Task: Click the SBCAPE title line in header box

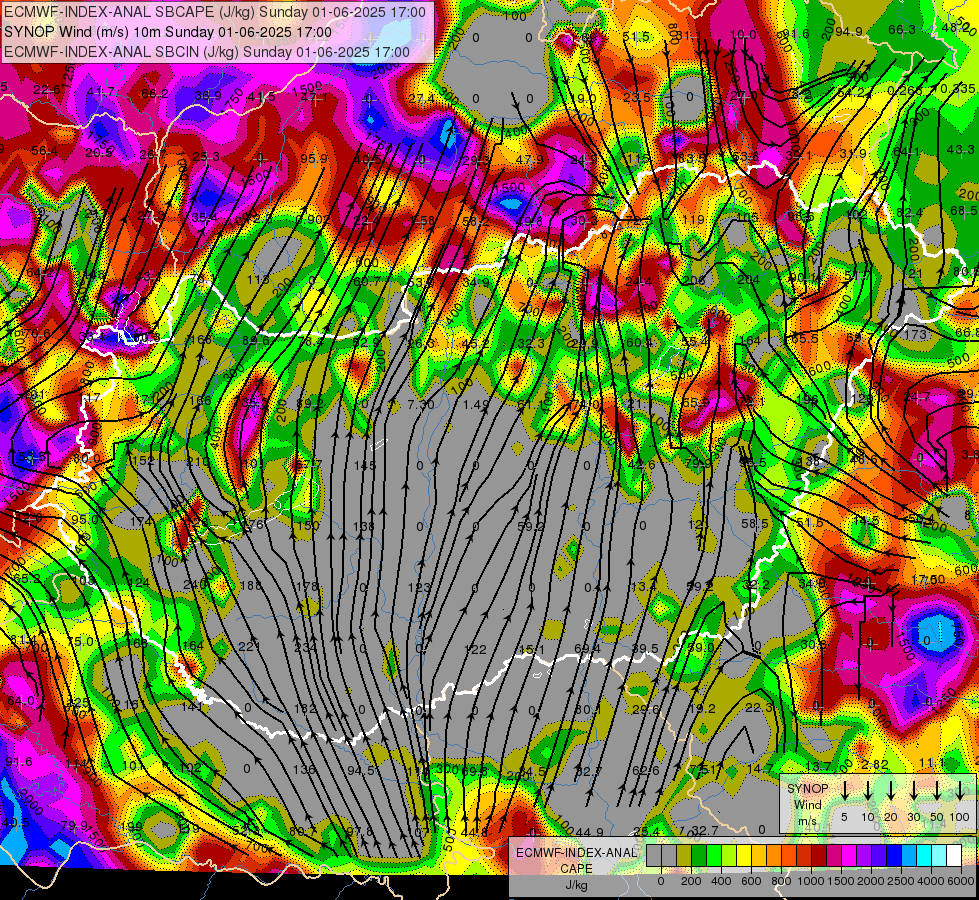Action: pos(215,12)
